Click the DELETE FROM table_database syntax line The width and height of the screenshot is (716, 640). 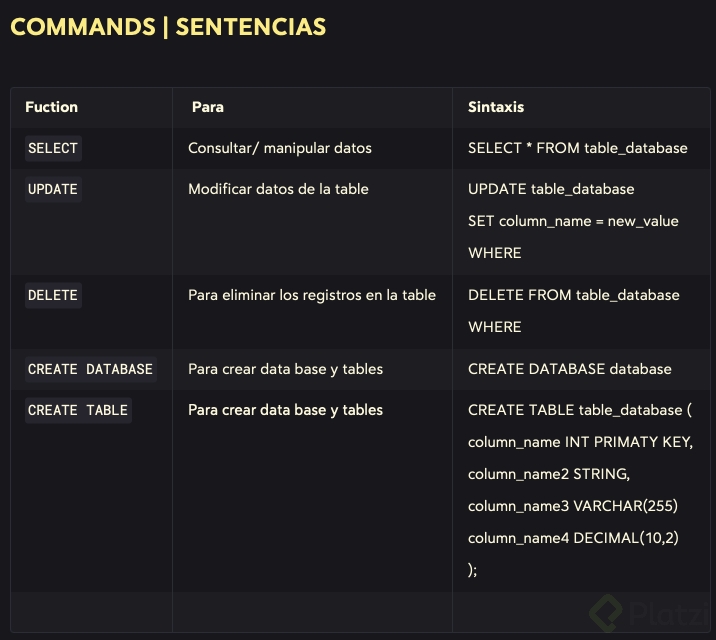coord(574,295)
